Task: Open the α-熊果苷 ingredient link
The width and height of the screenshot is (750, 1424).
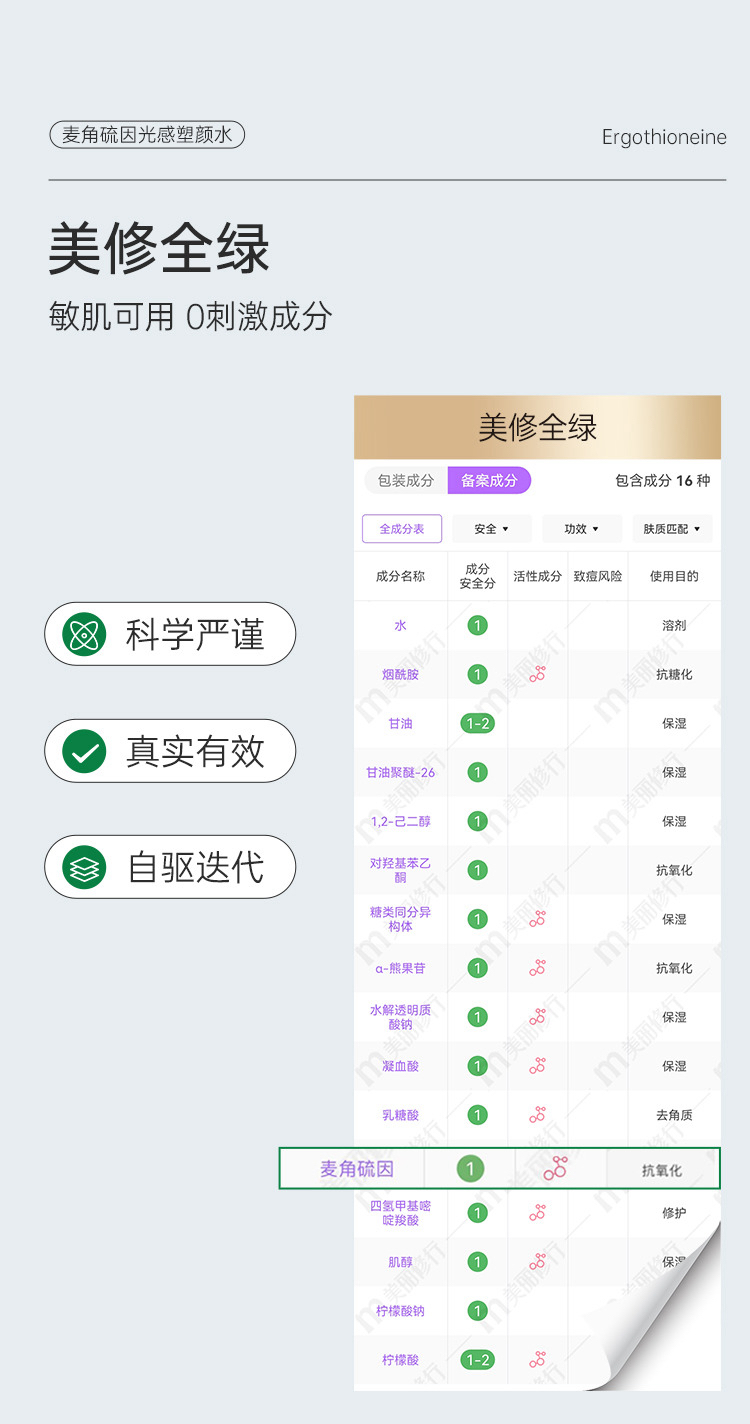Action: 400,968
